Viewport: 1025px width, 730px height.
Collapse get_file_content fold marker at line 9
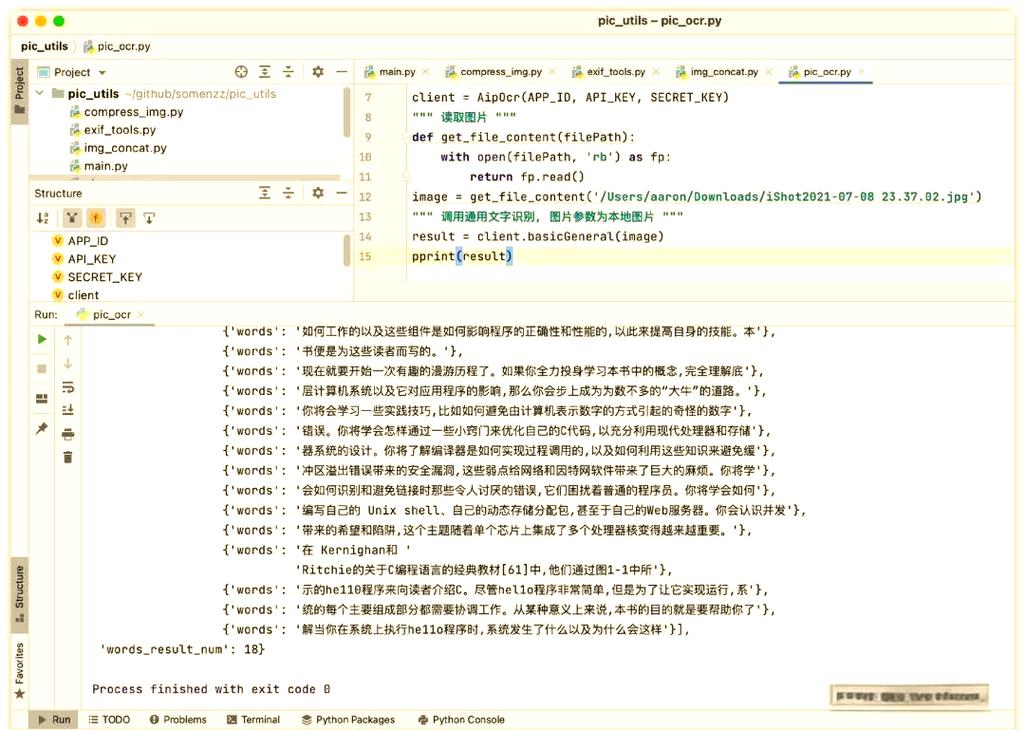point(405,137)
